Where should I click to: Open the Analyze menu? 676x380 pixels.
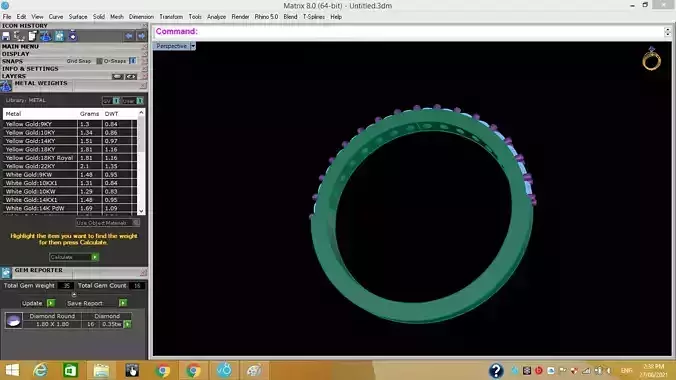pos(216,17)
